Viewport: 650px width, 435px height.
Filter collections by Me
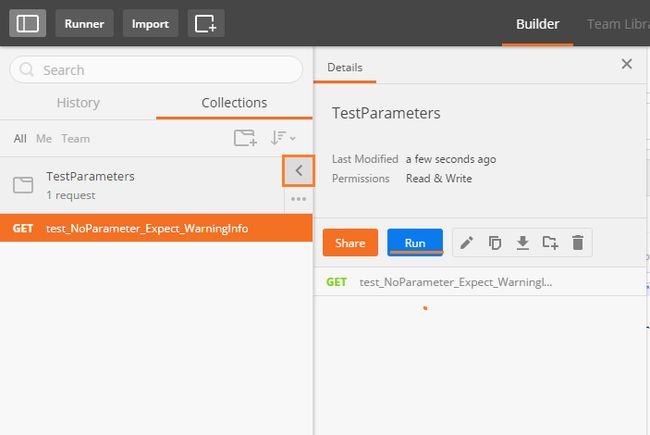point(44,139)
